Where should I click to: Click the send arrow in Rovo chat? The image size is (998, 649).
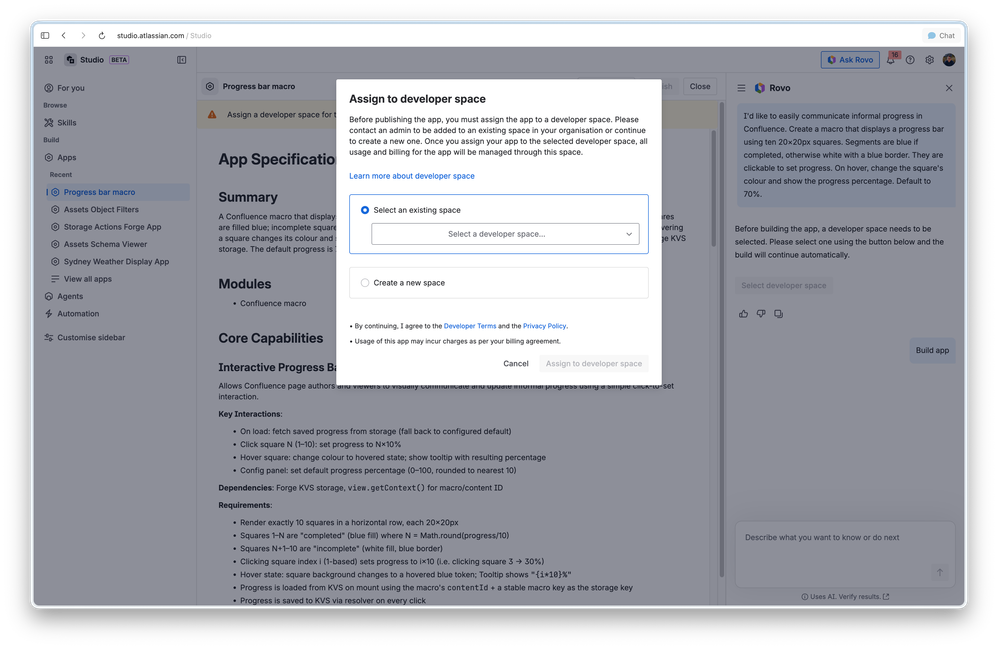[x=939, y=573]
